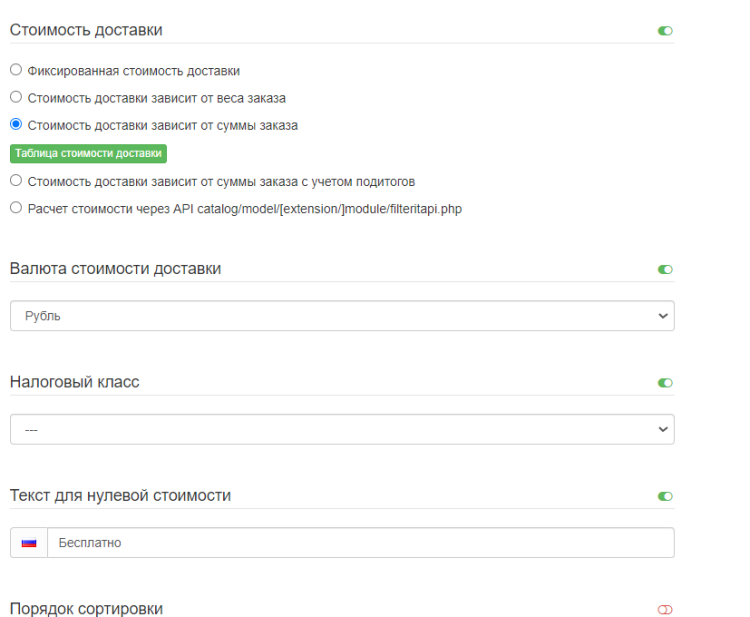Select Фиксированная стоимость доставки radio option
Screen dimensions: 750x617
point(16,71)
